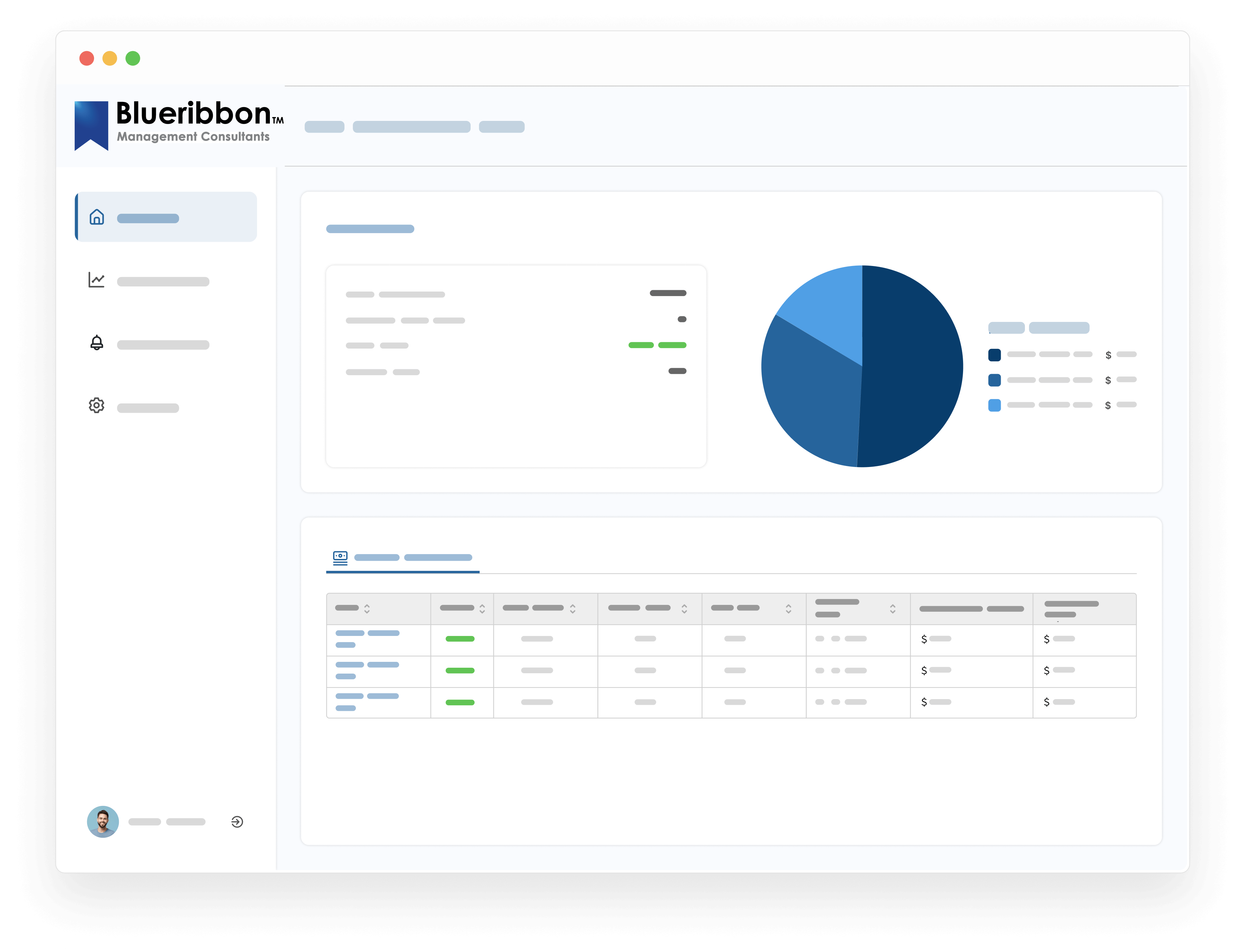The width and height of the screenshot is (1244, 952).
Task: Open the line chart analytics icon
Action: point(96,280)
